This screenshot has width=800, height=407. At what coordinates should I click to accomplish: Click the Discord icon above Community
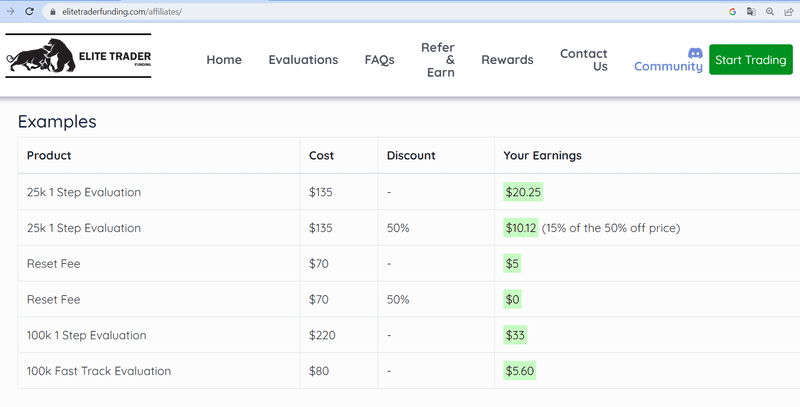[695, 53]
